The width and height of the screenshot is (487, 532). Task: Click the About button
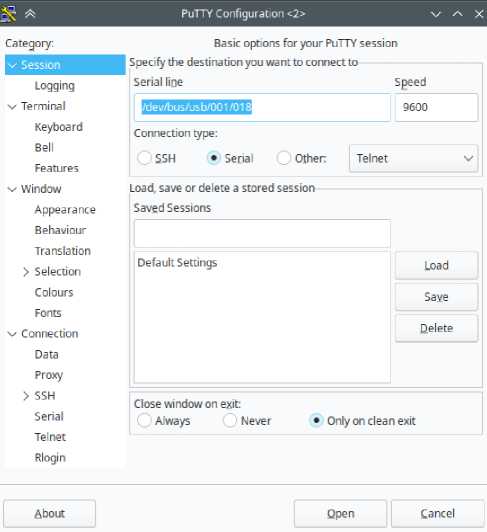point(50,513)
